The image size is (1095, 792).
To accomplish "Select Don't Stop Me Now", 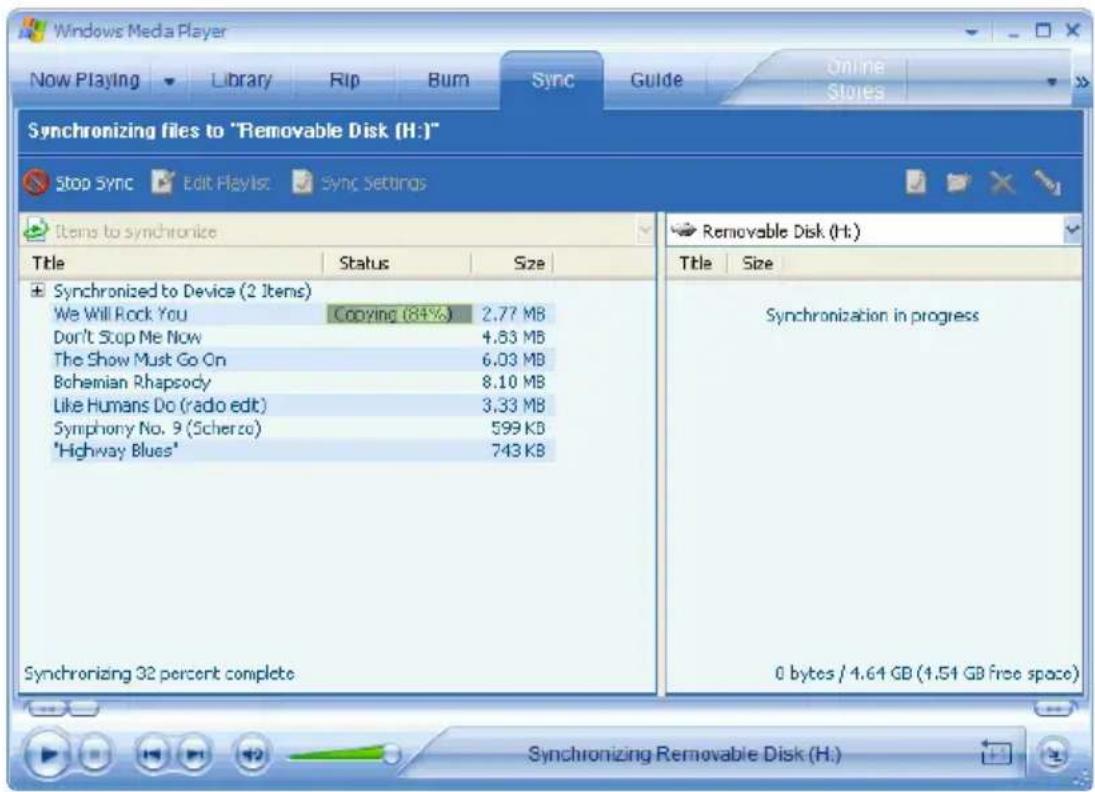I will [x=127, y=337].
